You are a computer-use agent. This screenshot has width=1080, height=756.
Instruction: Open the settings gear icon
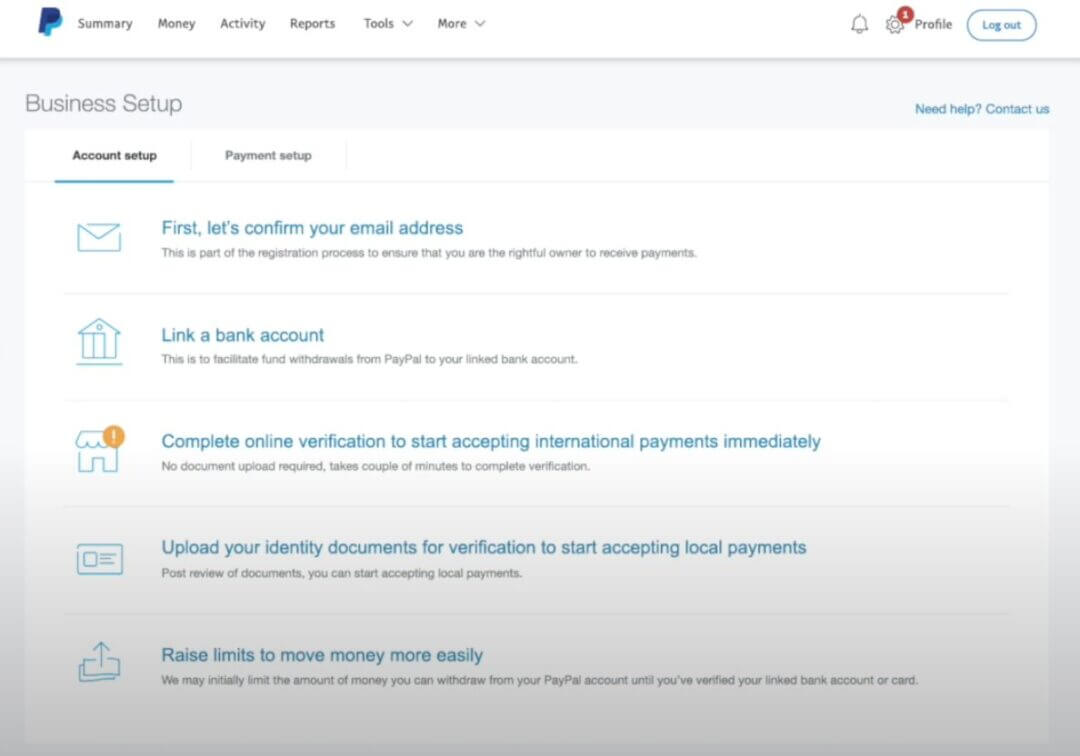(894, 25)
